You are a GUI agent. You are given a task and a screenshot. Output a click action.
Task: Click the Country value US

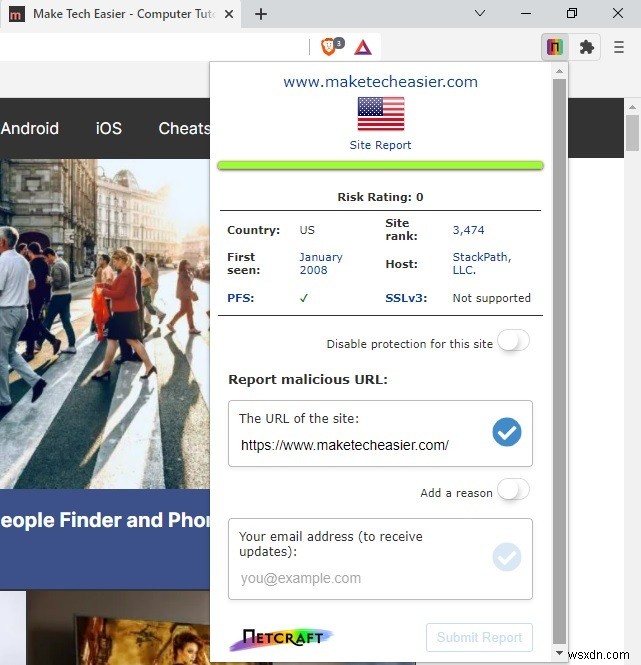point(307,230)
